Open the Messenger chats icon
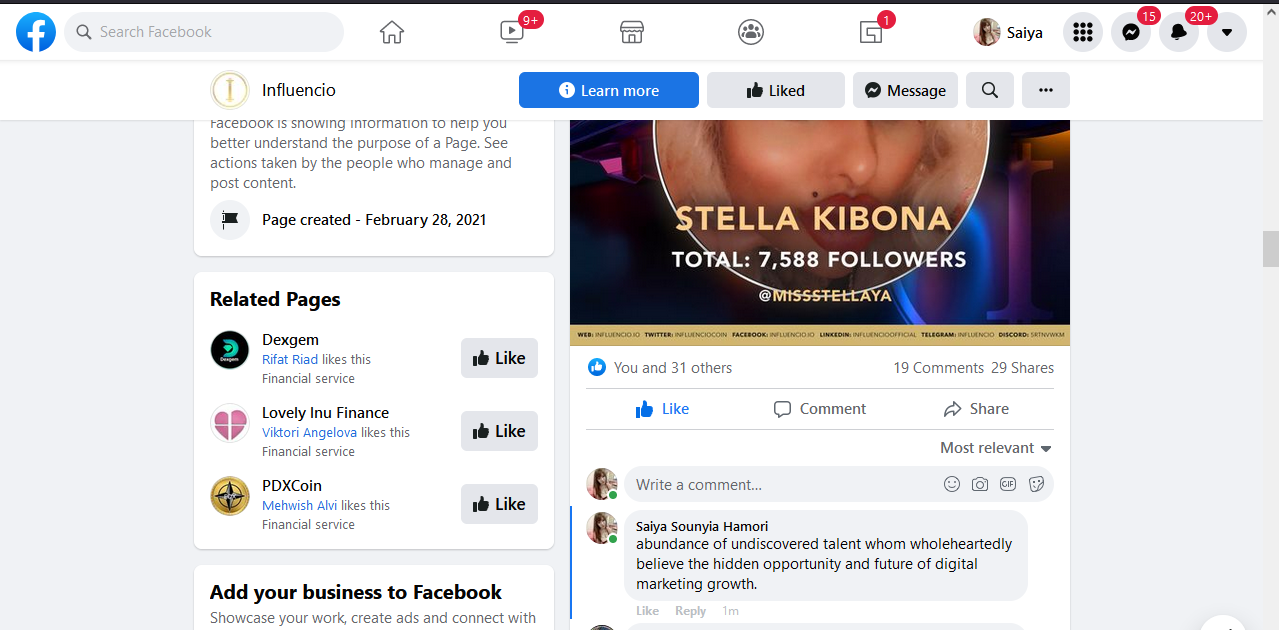 (x=1131, y=32)
